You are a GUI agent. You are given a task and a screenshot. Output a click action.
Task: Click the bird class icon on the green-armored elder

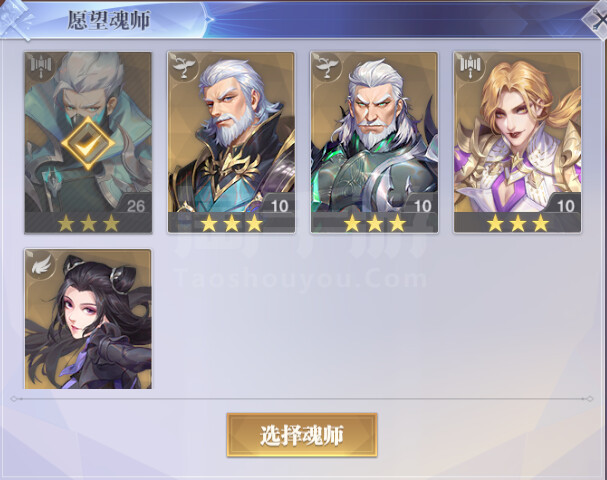326,66
